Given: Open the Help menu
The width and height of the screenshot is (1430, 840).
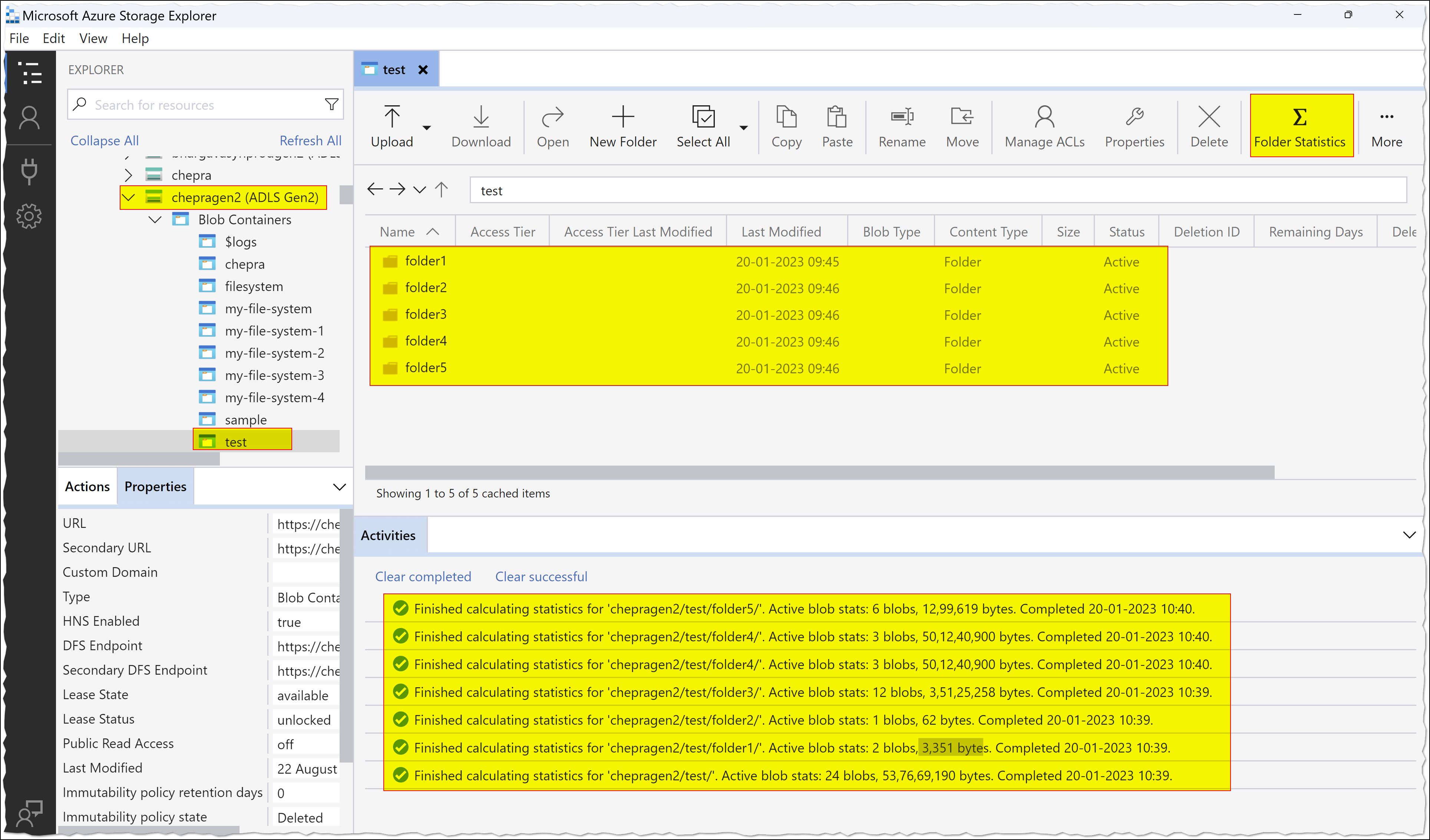Looking at the screenshot, I should [135, 38].
